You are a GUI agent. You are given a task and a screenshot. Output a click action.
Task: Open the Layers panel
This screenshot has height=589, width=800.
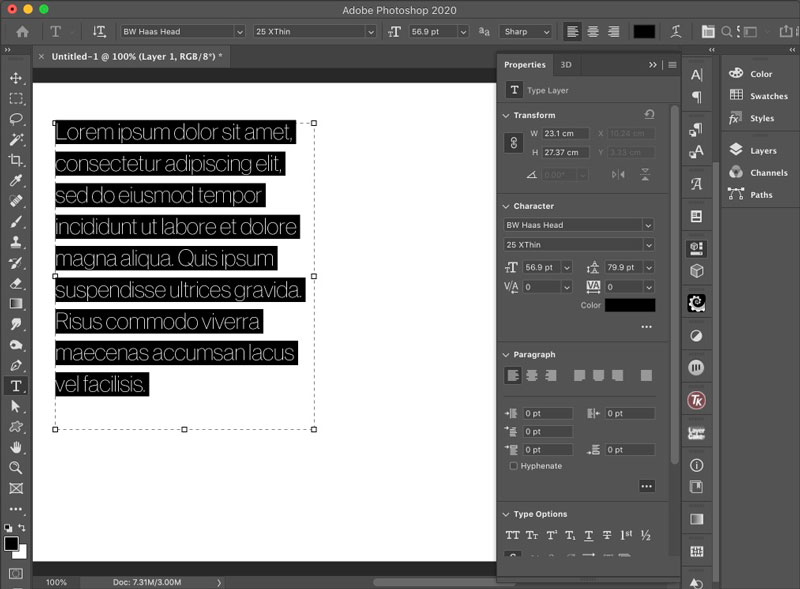point(763,151)
